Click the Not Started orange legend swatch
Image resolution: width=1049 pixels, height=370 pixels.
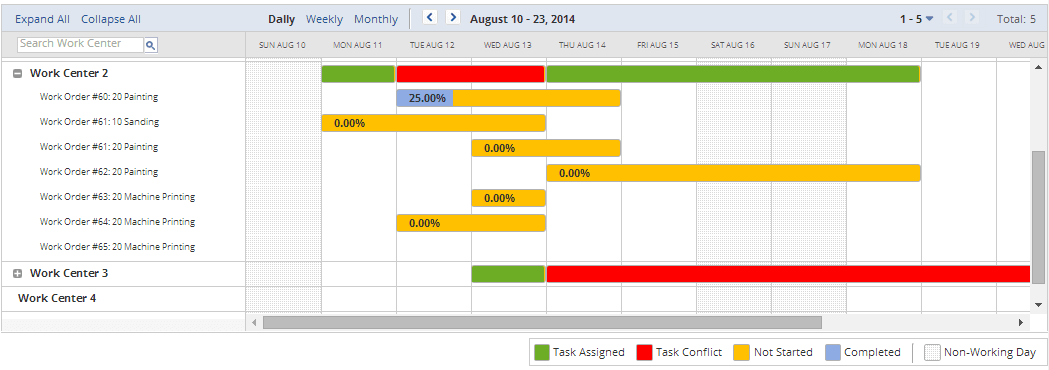pyautogui.click(x=741, y=352)
